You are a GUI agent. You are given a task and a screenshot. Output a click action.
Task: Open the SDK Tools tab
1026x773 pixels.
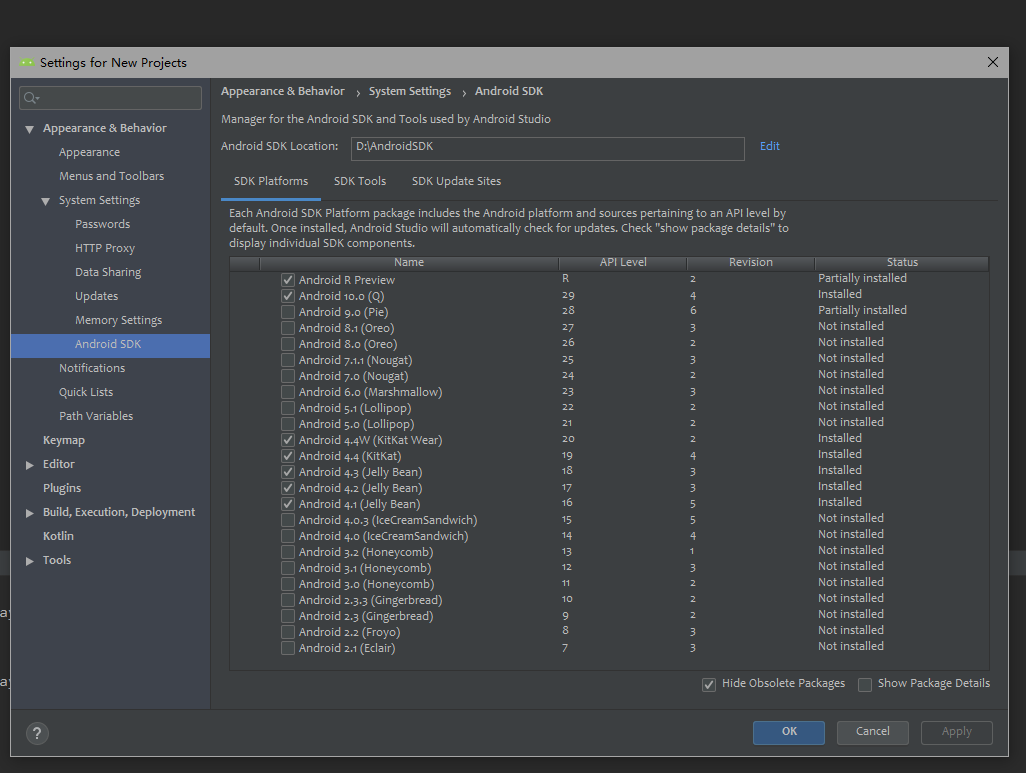pos(360,181)
